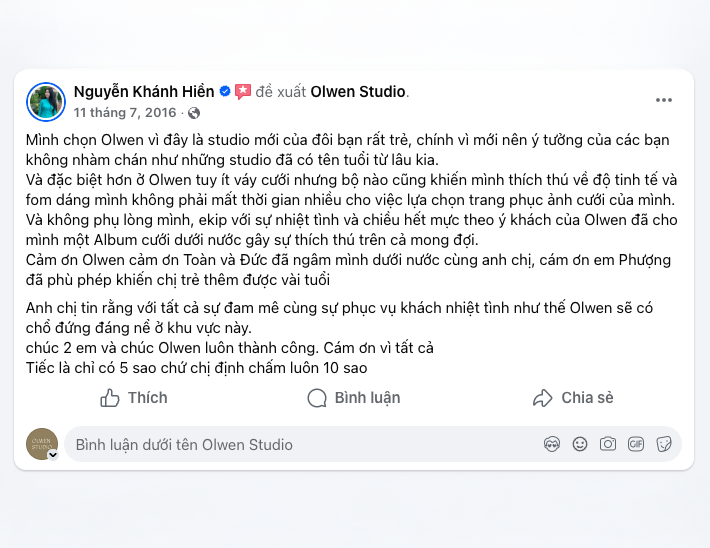This screenshot has height=548, width=710.
Task: Click the camera icon to attach photo
Action: (607, 444)
